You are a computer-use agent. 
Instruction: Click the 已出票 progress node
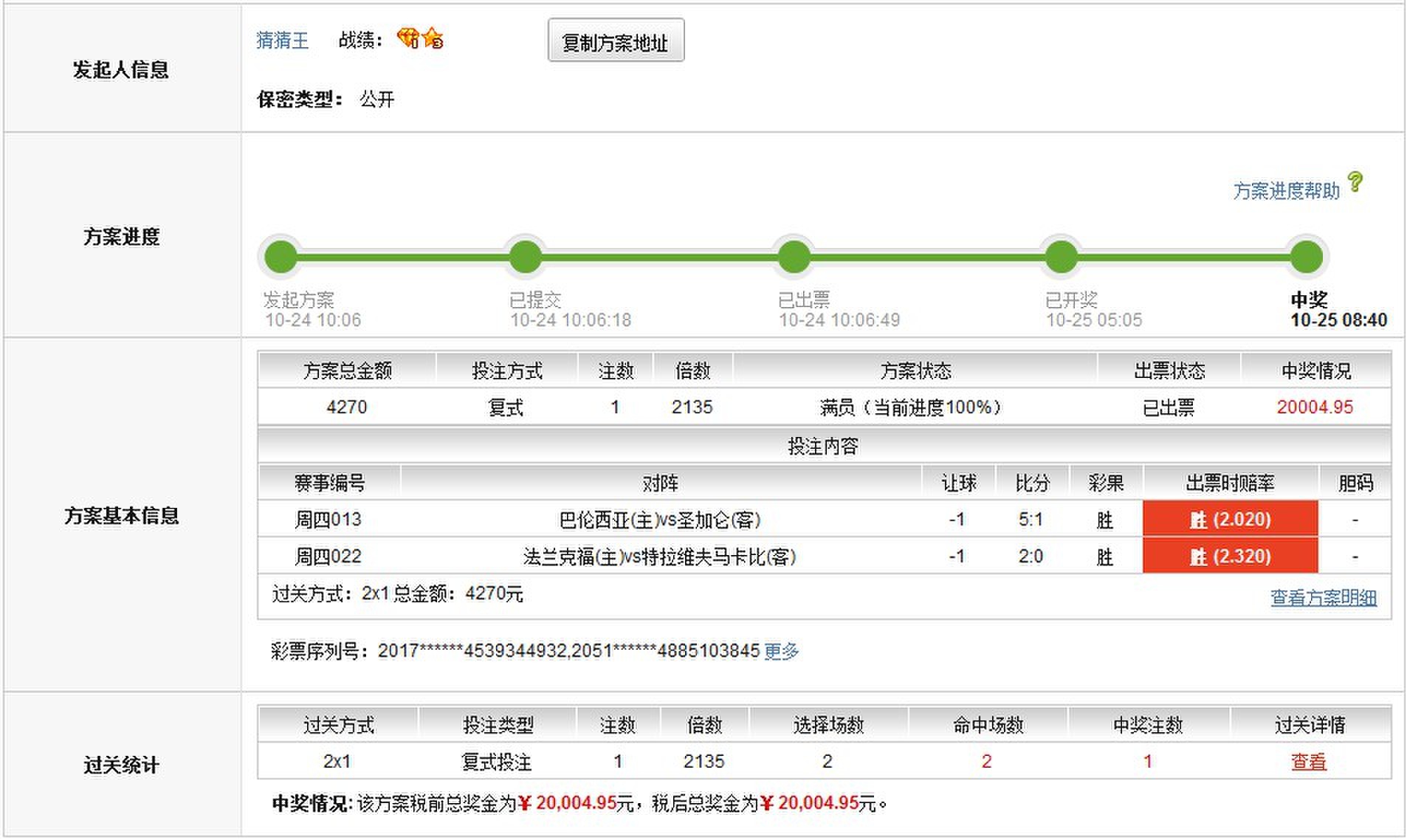click(x=794, y=257)
